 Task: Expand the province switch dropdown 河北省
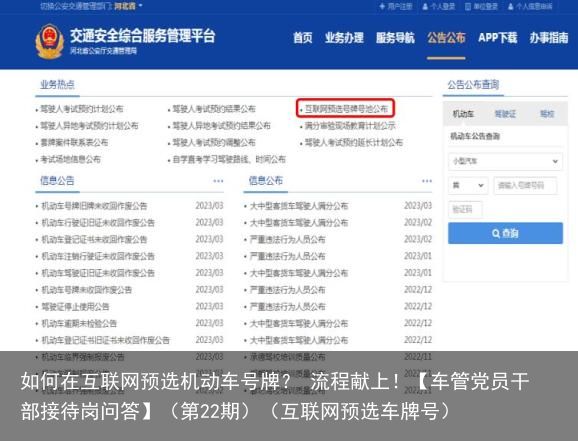pos(128,6)
